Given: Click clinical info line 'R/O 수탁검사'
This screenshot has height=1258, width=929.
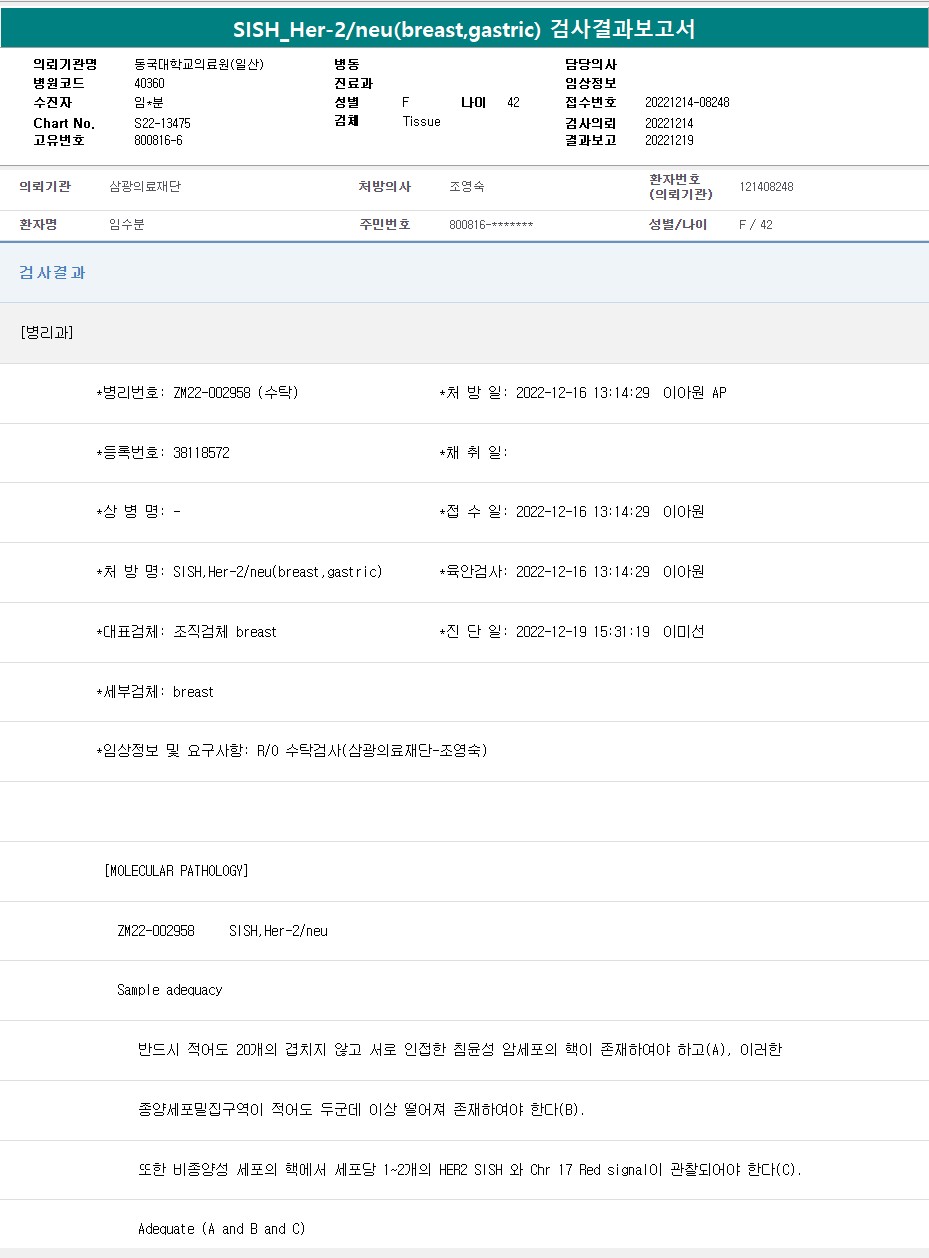Looking at the screenshot, I should pyautogui.click(x=291, y=751).
